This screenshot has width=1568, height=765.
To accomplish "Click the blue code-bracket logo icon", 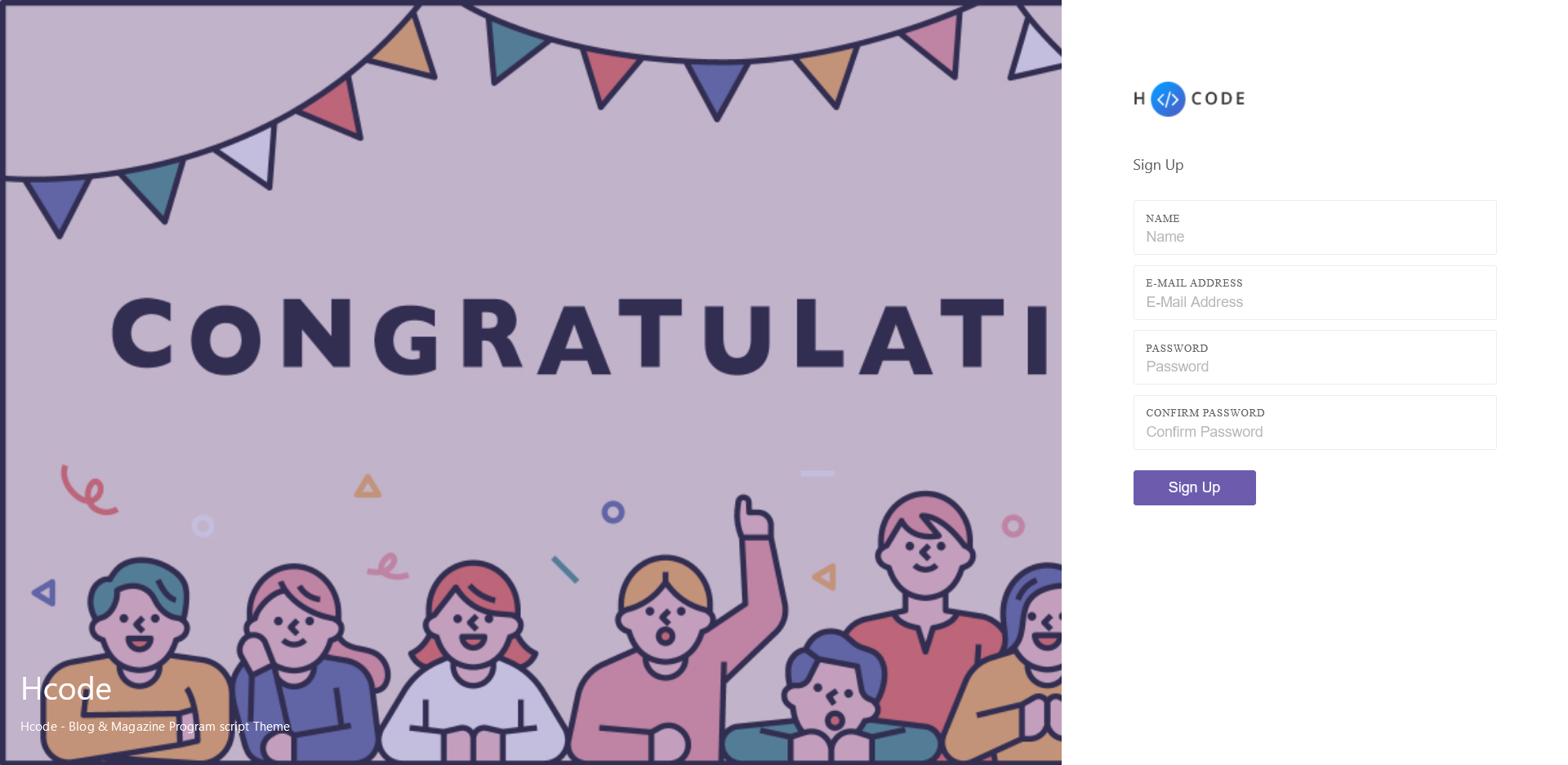I will tap(1168, 99).
